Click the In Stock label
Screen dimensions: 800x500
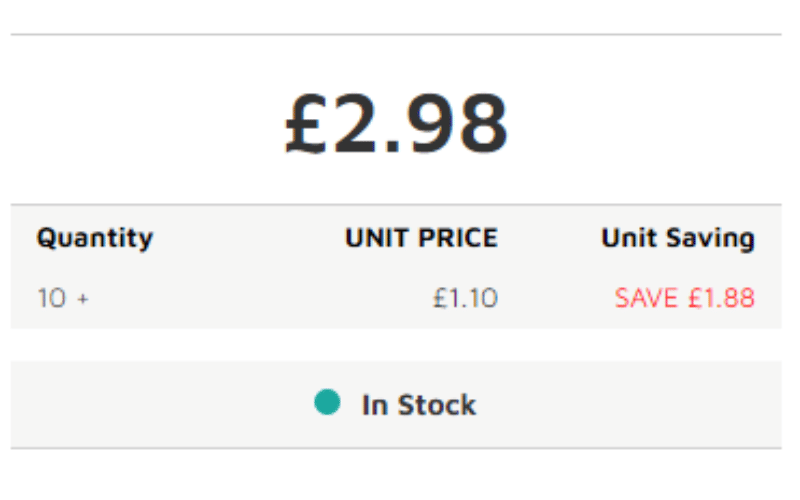[419, 405]
